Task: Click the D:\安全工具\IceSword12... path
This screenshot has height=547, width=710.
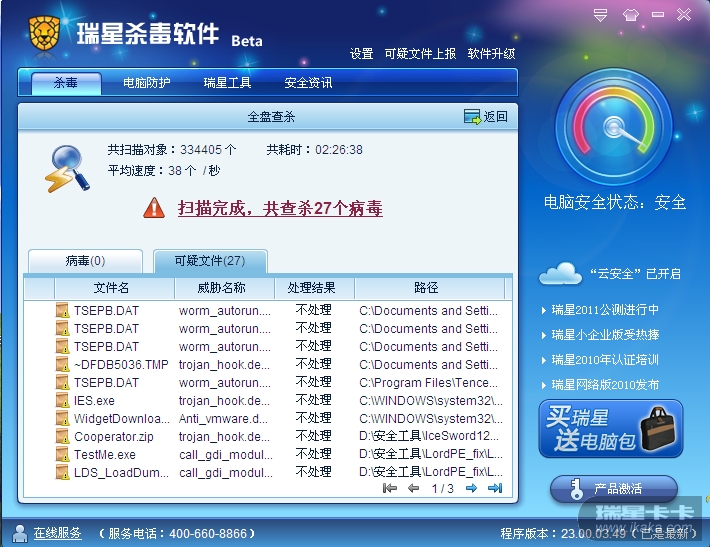Action: [x=429, y=436]
